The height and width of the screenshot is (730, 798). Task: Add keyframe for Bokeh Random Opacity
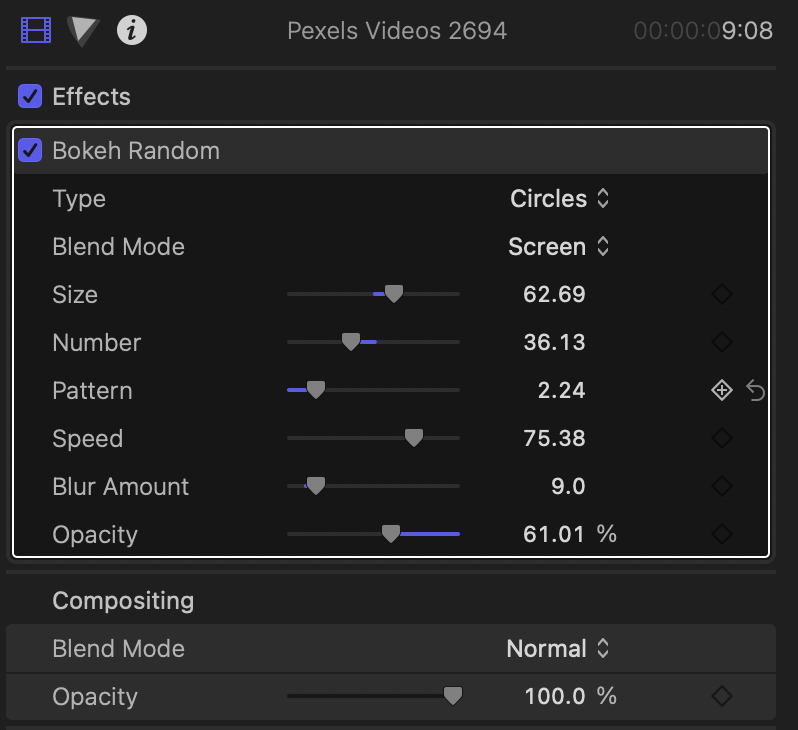722,534
